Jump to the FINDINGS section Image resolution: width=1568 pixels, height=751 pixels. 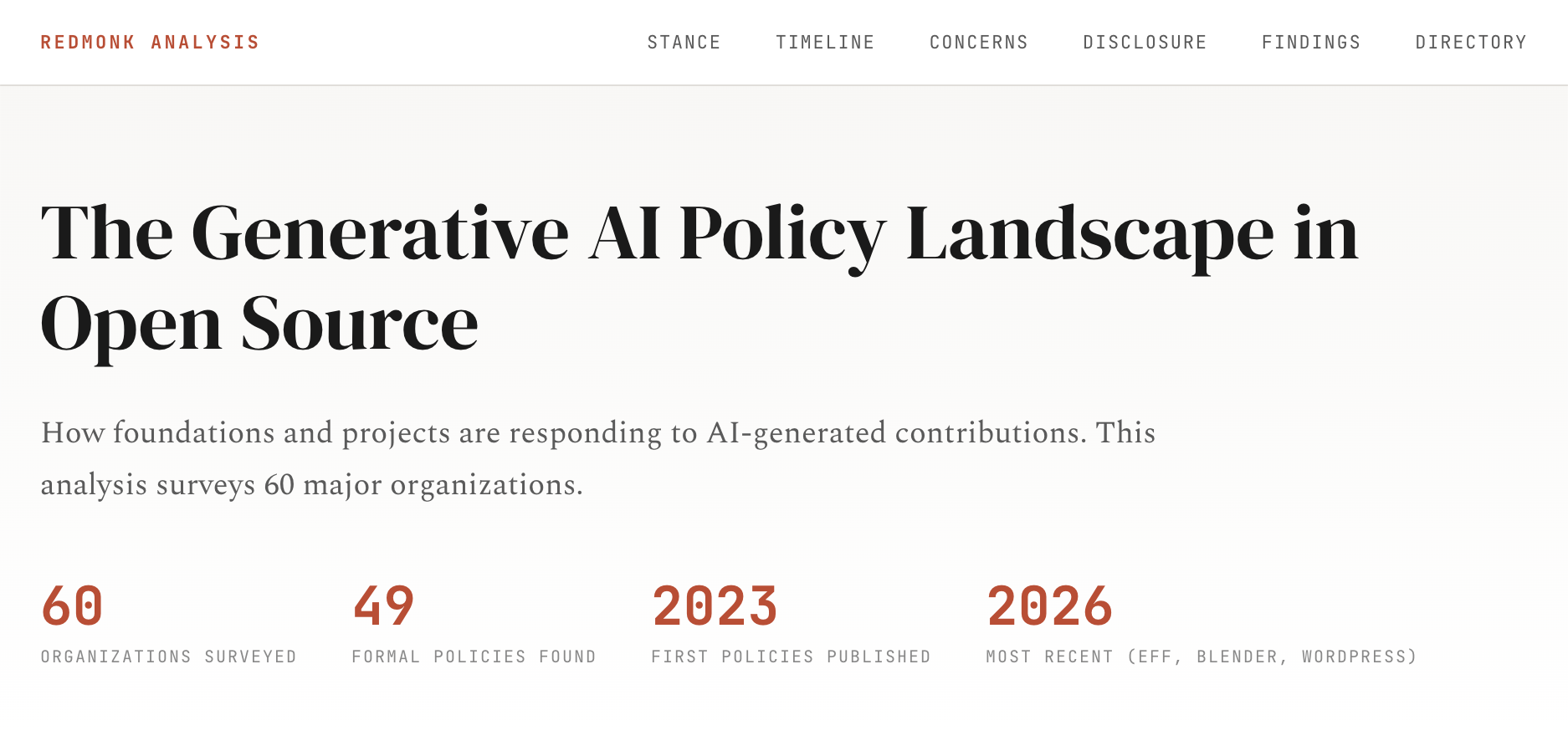coord(1310,42)
